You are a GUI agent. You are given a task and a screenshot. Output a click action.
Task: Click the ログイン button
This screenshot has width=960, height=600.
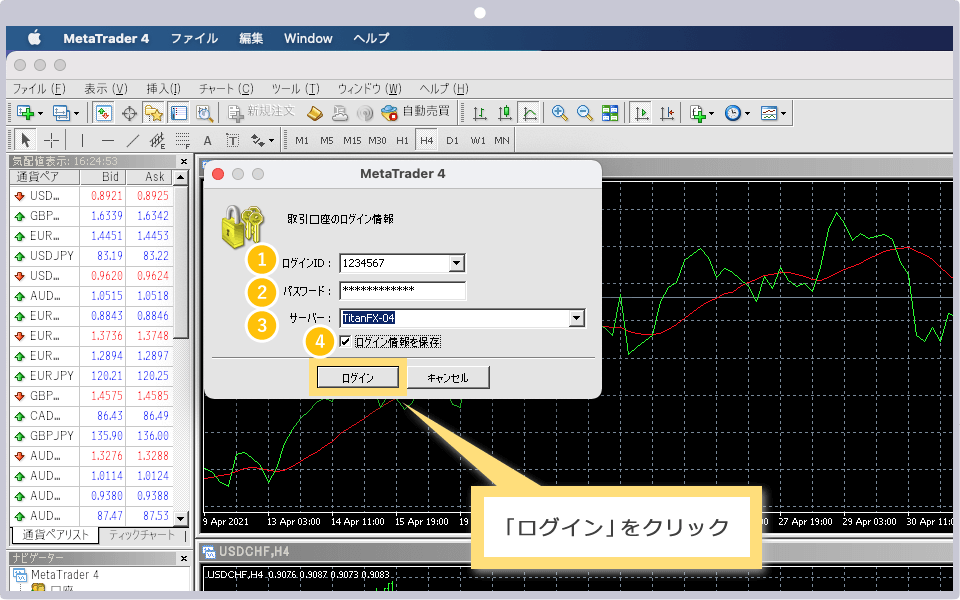click(x=357, y=377)
